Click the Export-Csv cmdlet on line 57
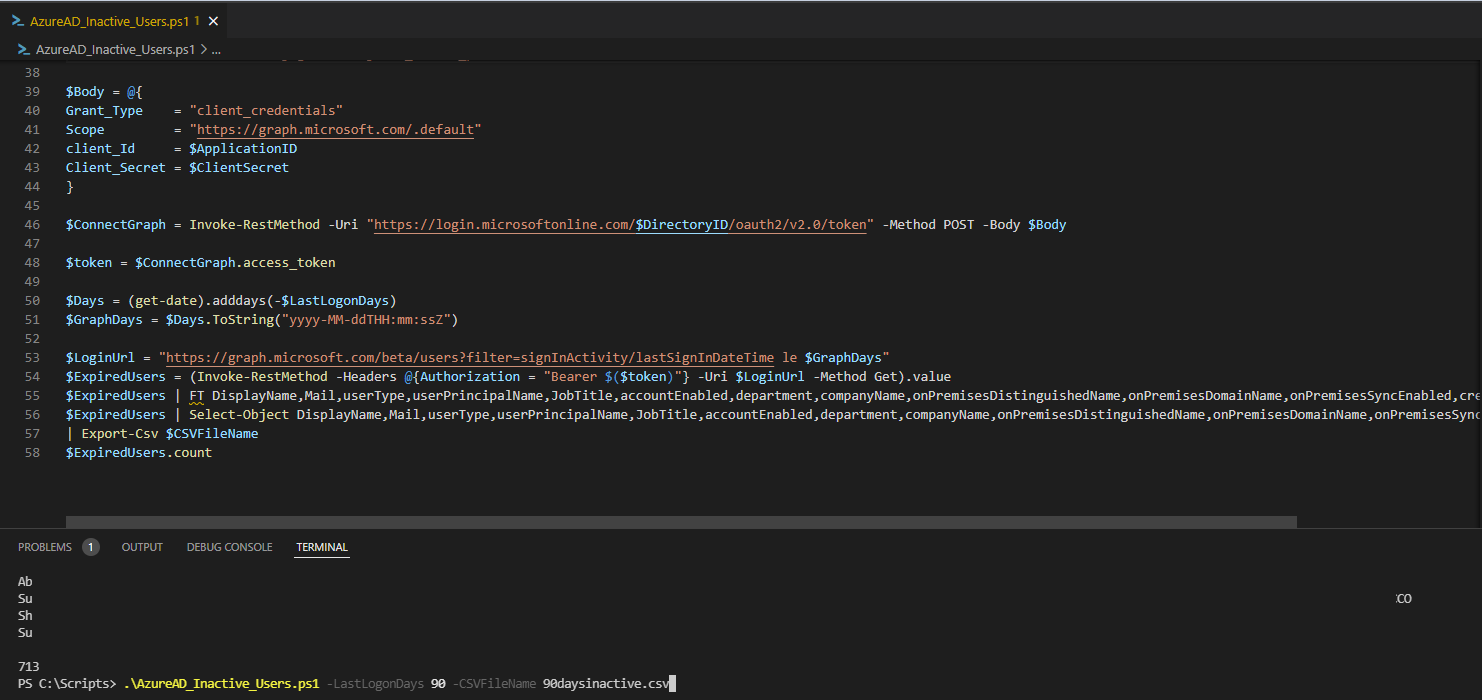 point(120,434)
